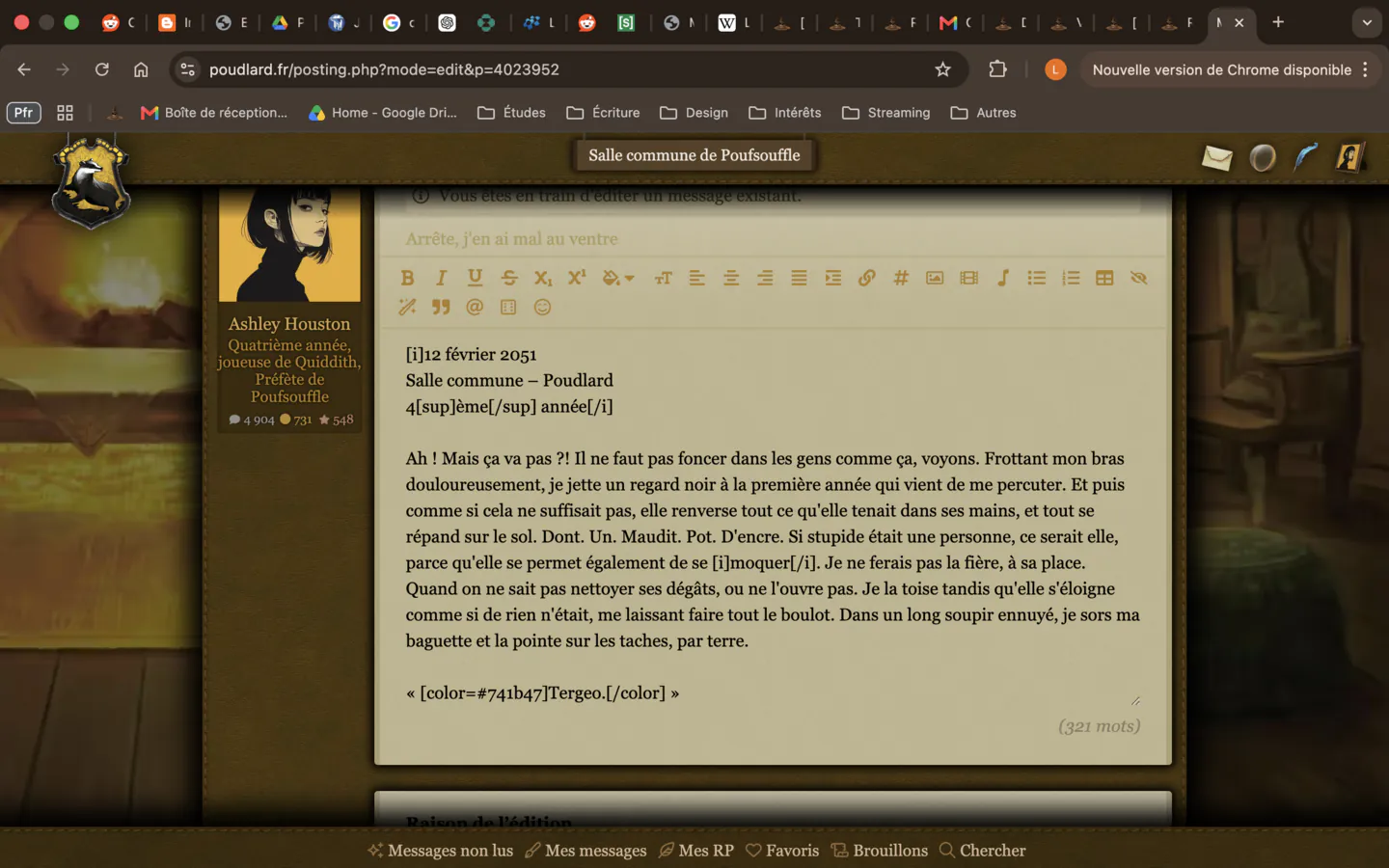Open Messages non lus
The width and height of the screenshot is (1389, 868).
click(x=441, y=851)
